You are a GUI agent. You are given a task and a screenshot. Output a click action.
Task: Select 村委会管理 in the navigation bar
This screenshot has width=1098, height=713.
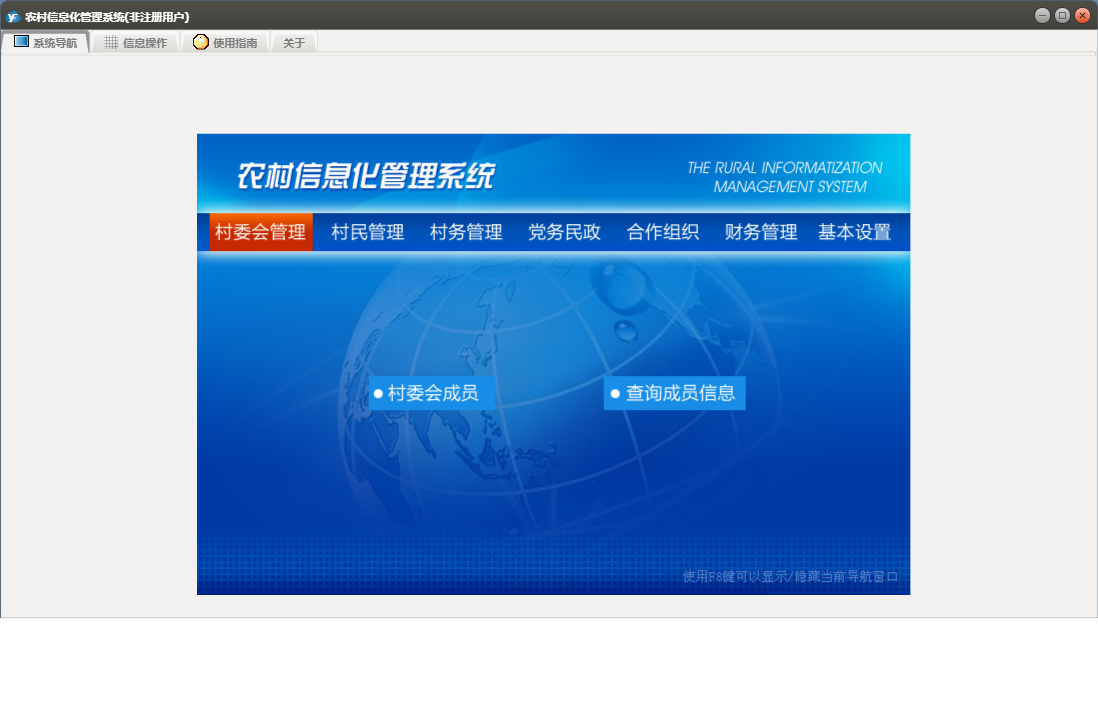(x=261, y=232)
